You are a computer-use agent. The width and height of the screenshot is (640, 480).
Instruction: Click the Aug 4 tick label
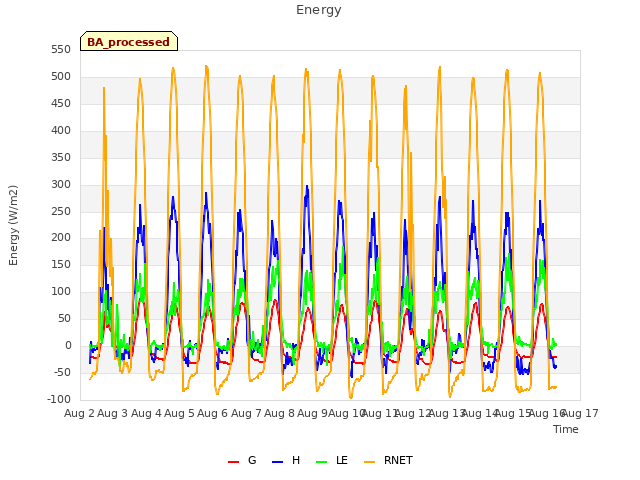coord(147,413)
